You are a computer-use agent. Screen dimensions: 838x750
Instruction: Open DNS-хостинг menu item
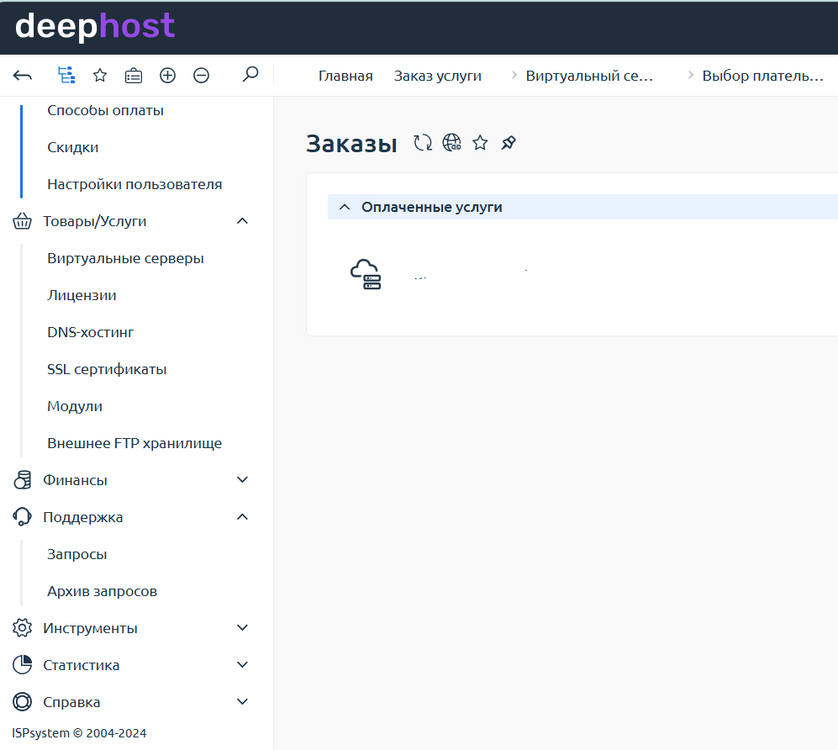[90, 332]
